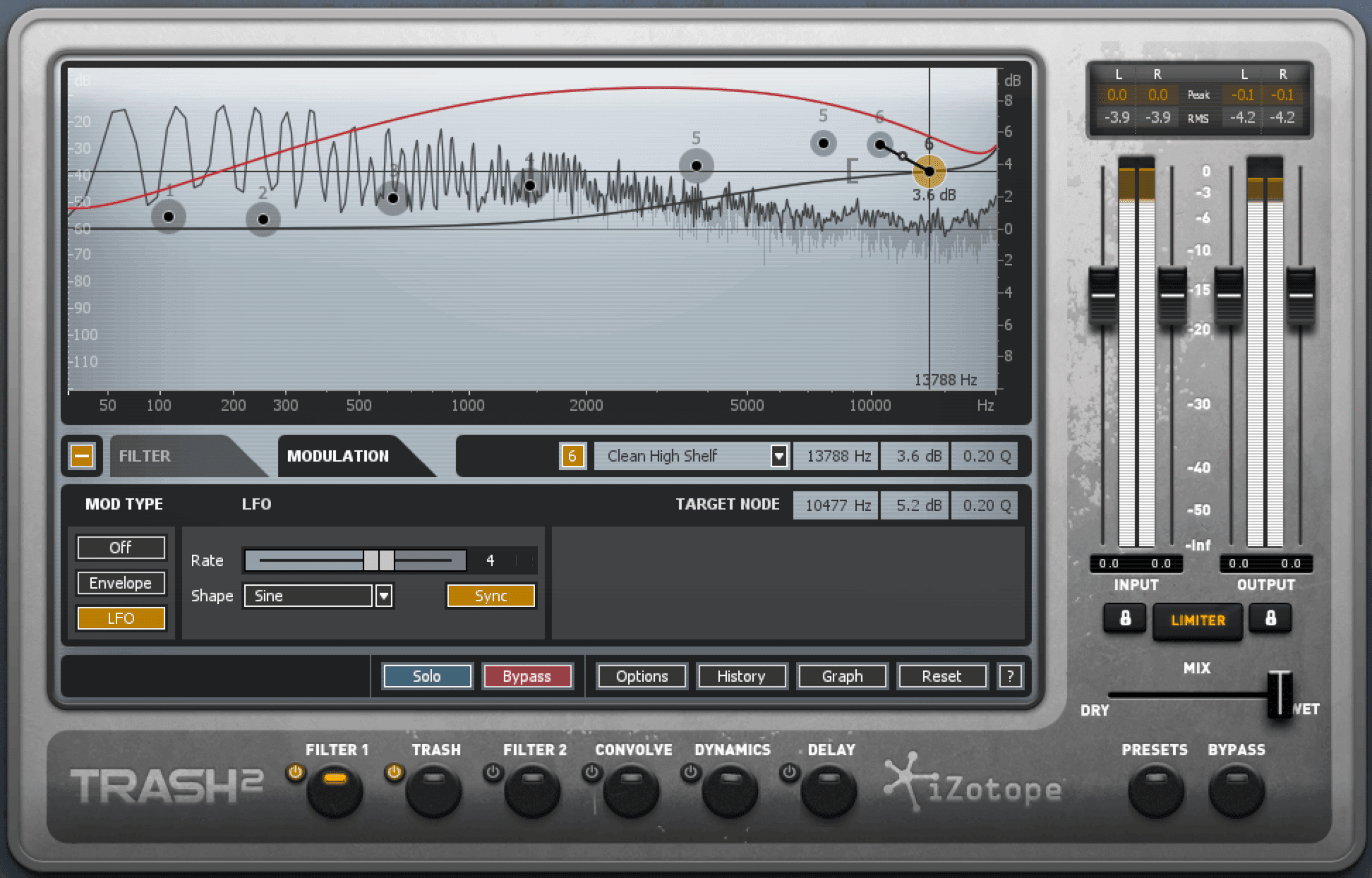Click the right output gain fader
The image size is (1372, 878).
(x=1301, y=296)
